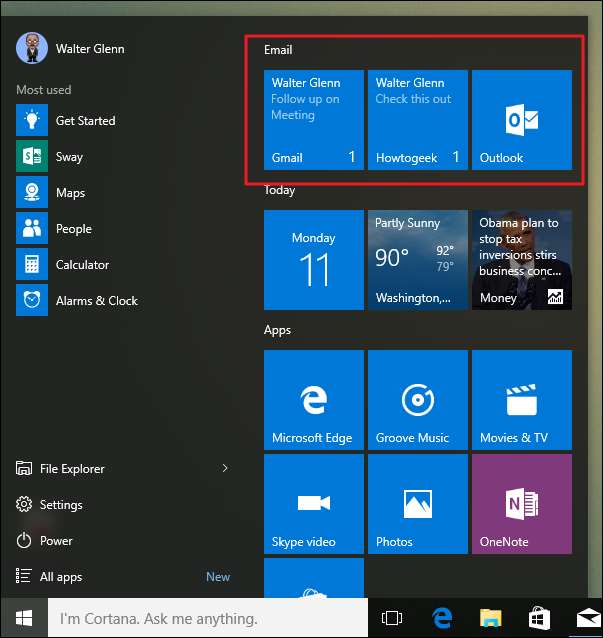Expand the File Explorer jump list arrow
This screenshot has height=638, width=603.
coord(225,468)
